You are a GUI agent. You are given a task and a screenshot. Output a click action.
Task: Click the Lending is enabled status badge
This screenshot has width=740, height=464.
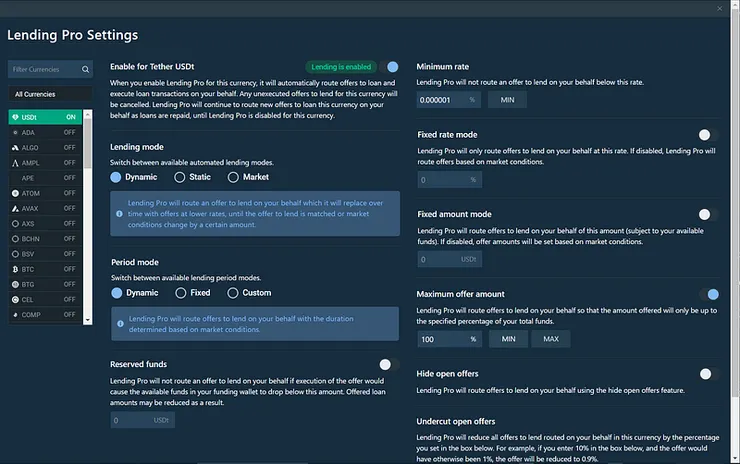coord(341,67)
